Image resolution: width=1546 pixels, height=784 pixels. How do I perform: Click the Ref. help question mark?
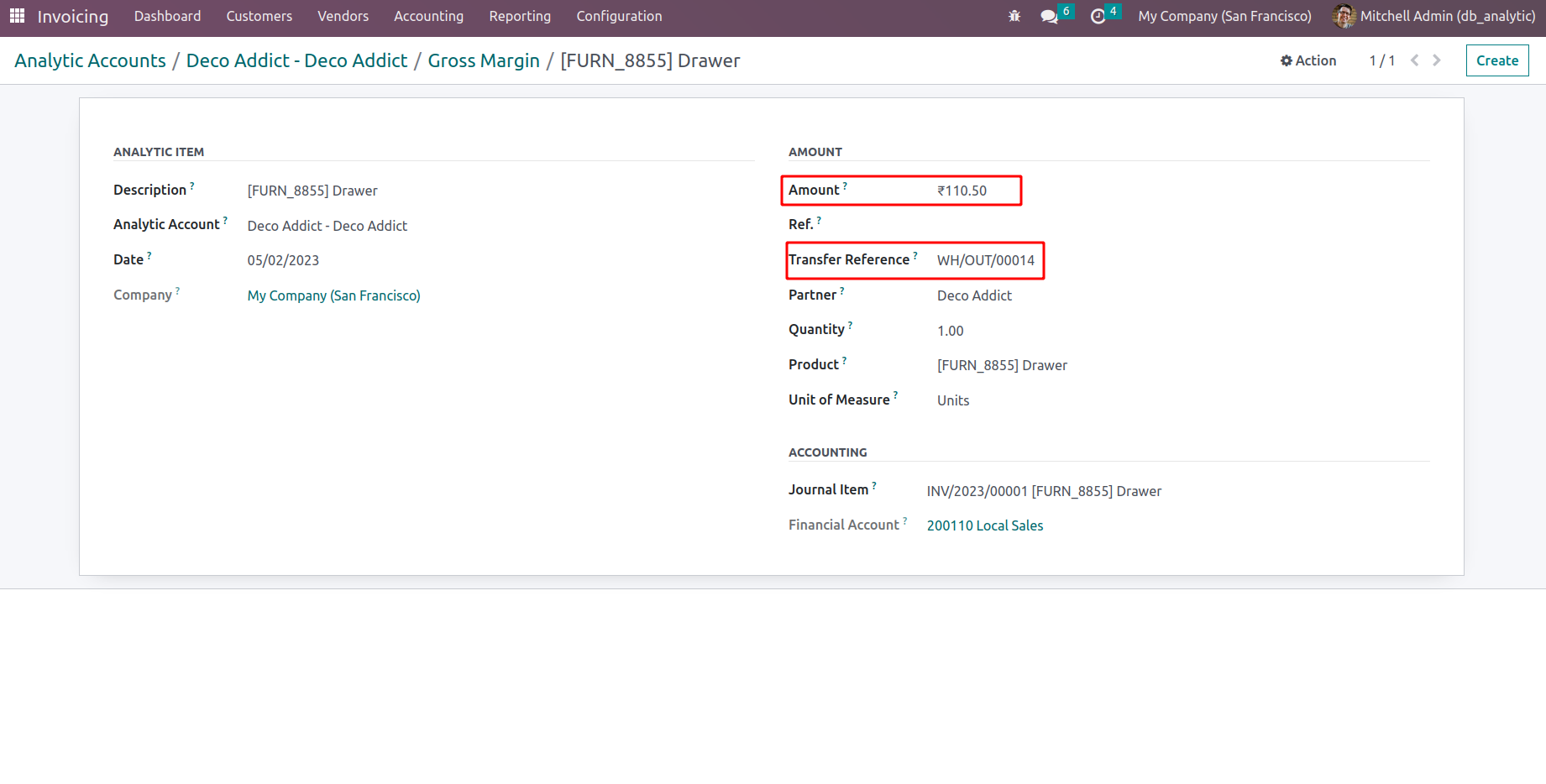pos(819,220)
